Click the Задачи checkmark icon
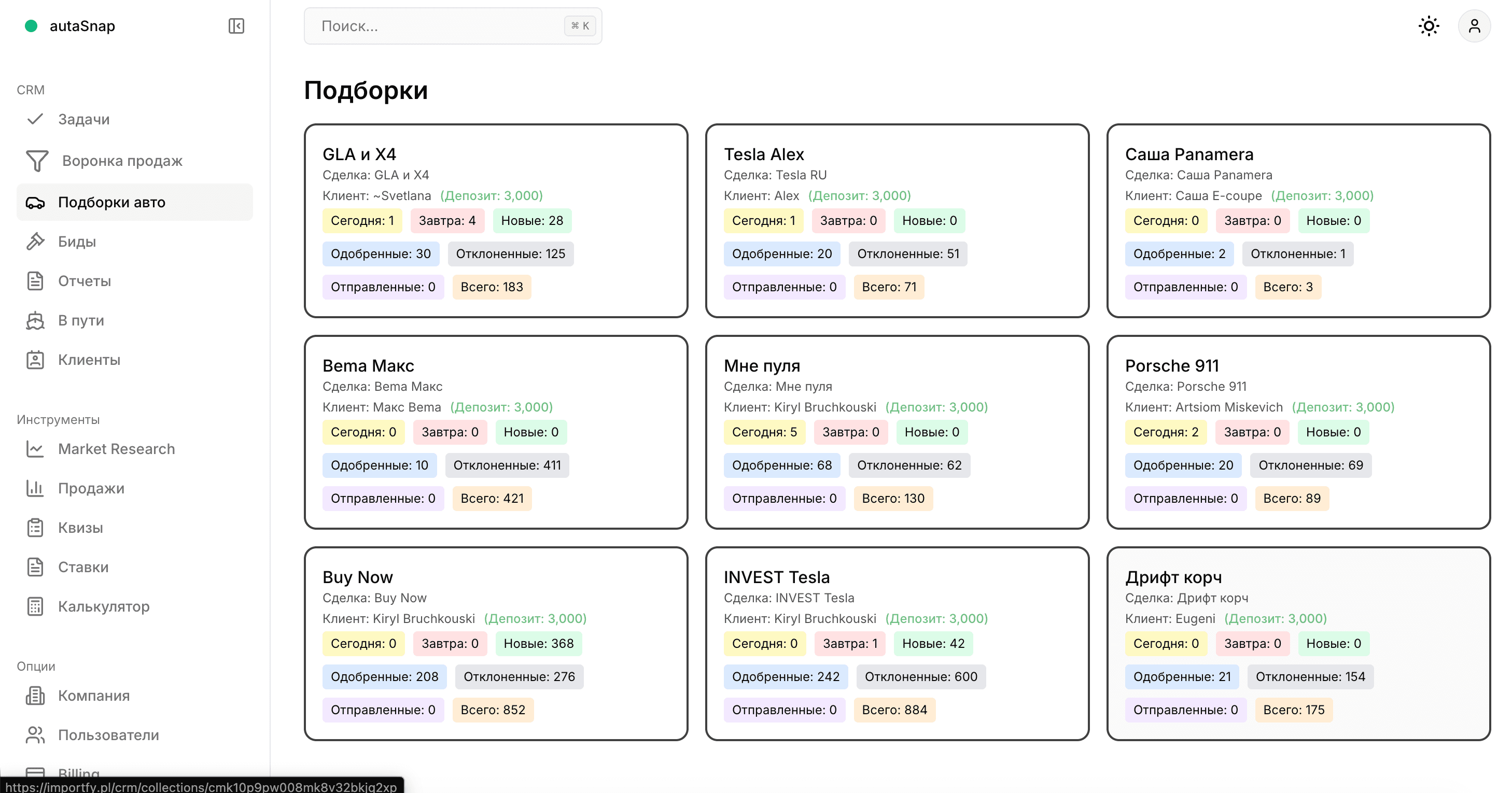The image size is (1512, 793). click(x=35, y=119)
